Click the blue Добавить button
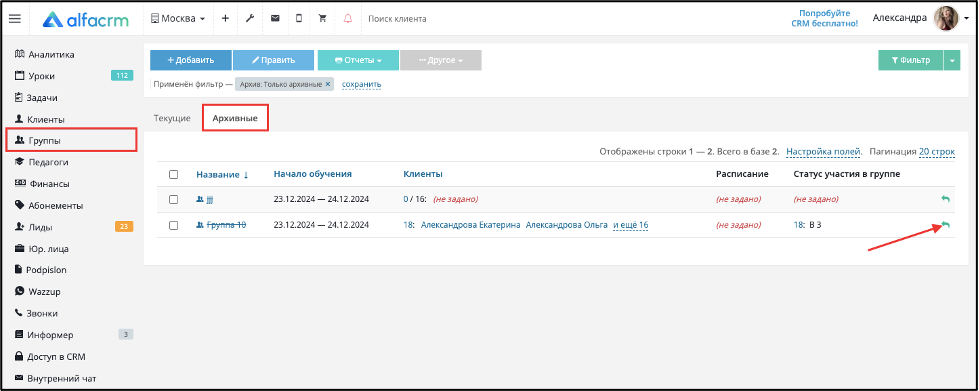Screen dimensions: 979x391 [x=190, y=61]
